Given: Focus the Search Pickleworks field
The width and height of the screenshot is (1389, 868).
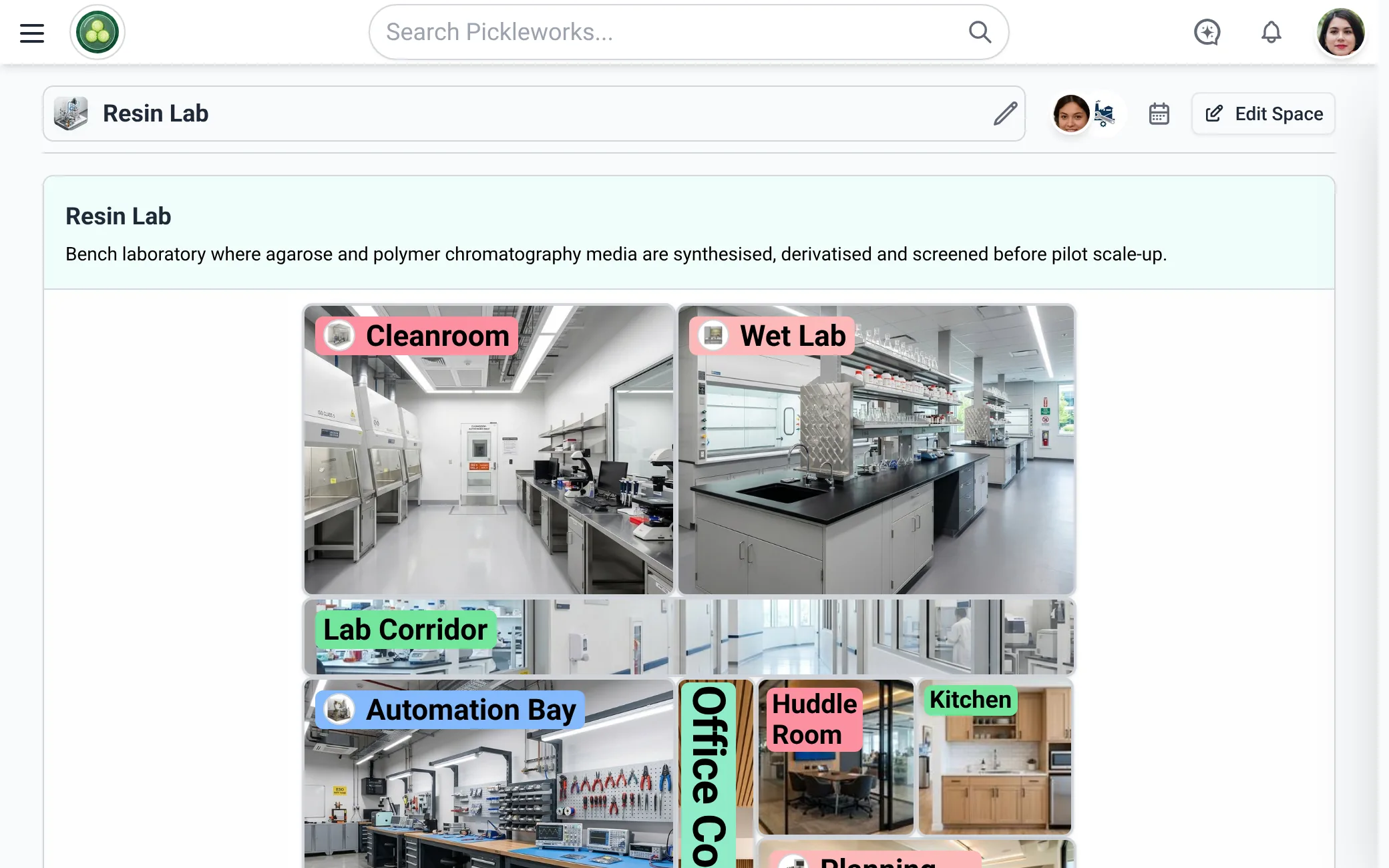Looking at the screenshot, I should [x=688, y=32].
